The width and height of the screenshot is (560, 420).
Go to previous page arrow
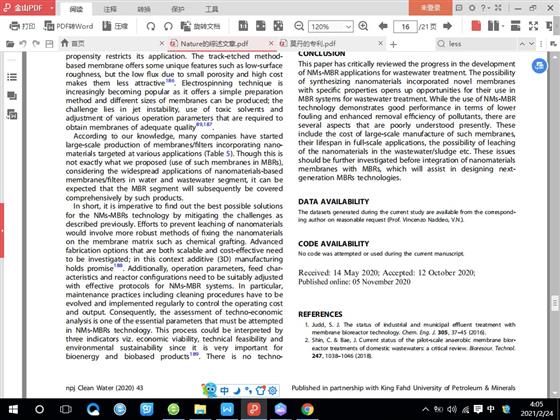click(383, 26)
